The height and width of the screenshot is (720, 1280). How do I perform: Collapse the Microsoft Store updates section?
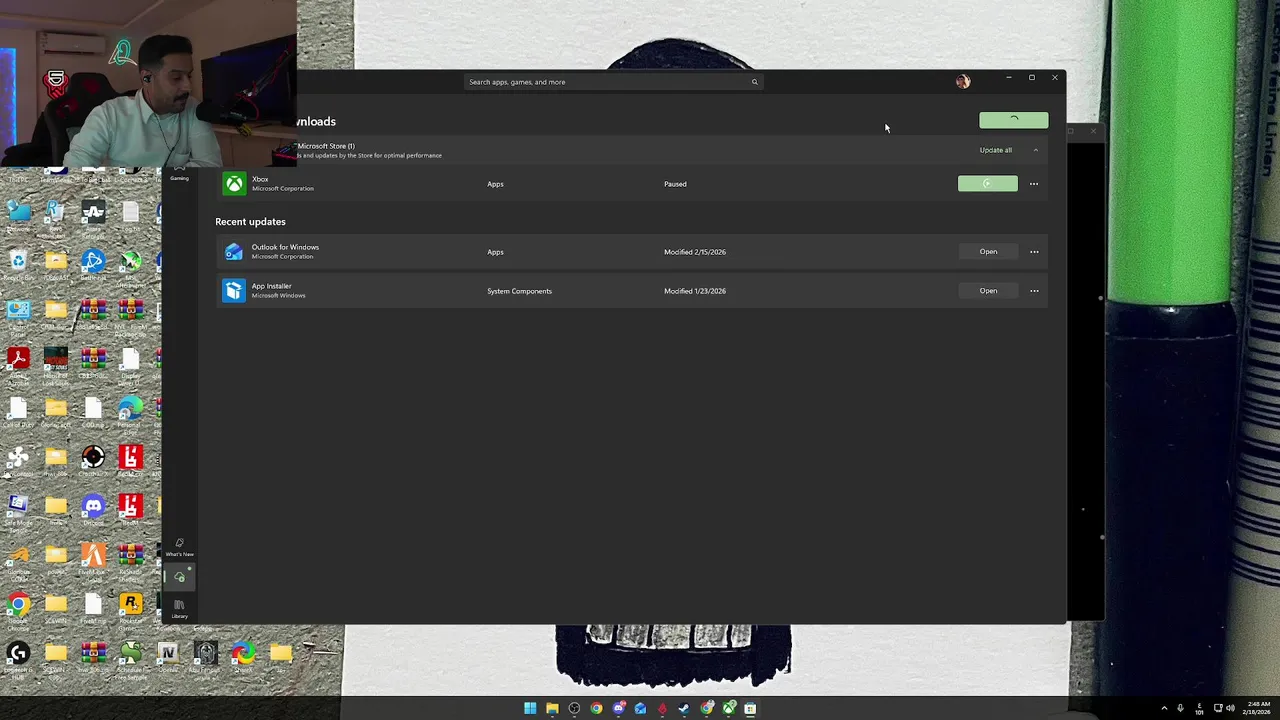click(1035, 150)
